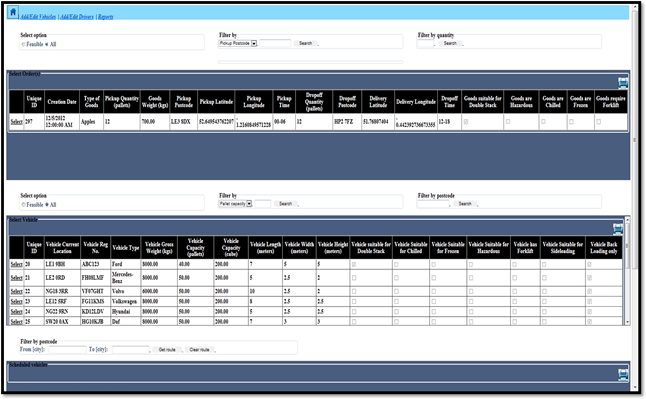646x399 pixels.
Task: Select vehicle 24 Hyundai row
Action: 16,312
